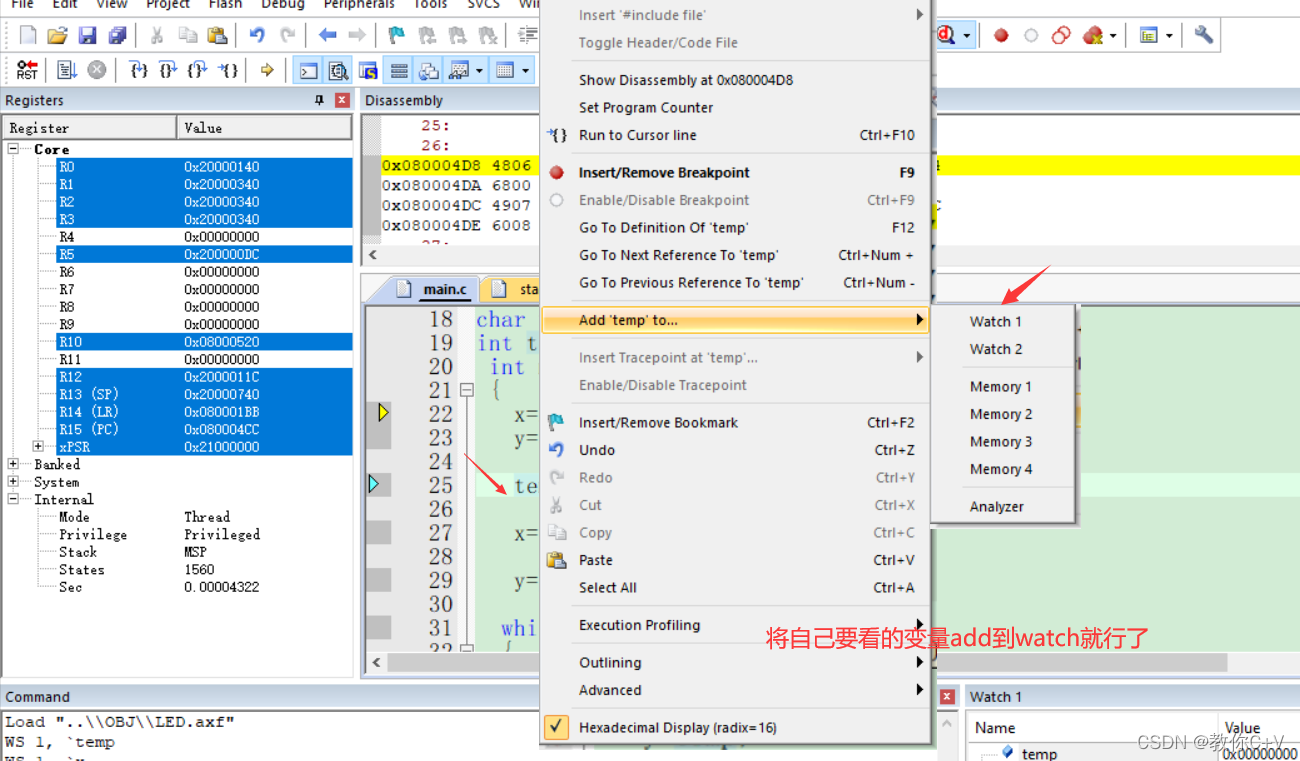Toggle Command window toolbar button
The width and height of the screenshot is (1300, 761).
pyautogui.click(x=309, y=71)
